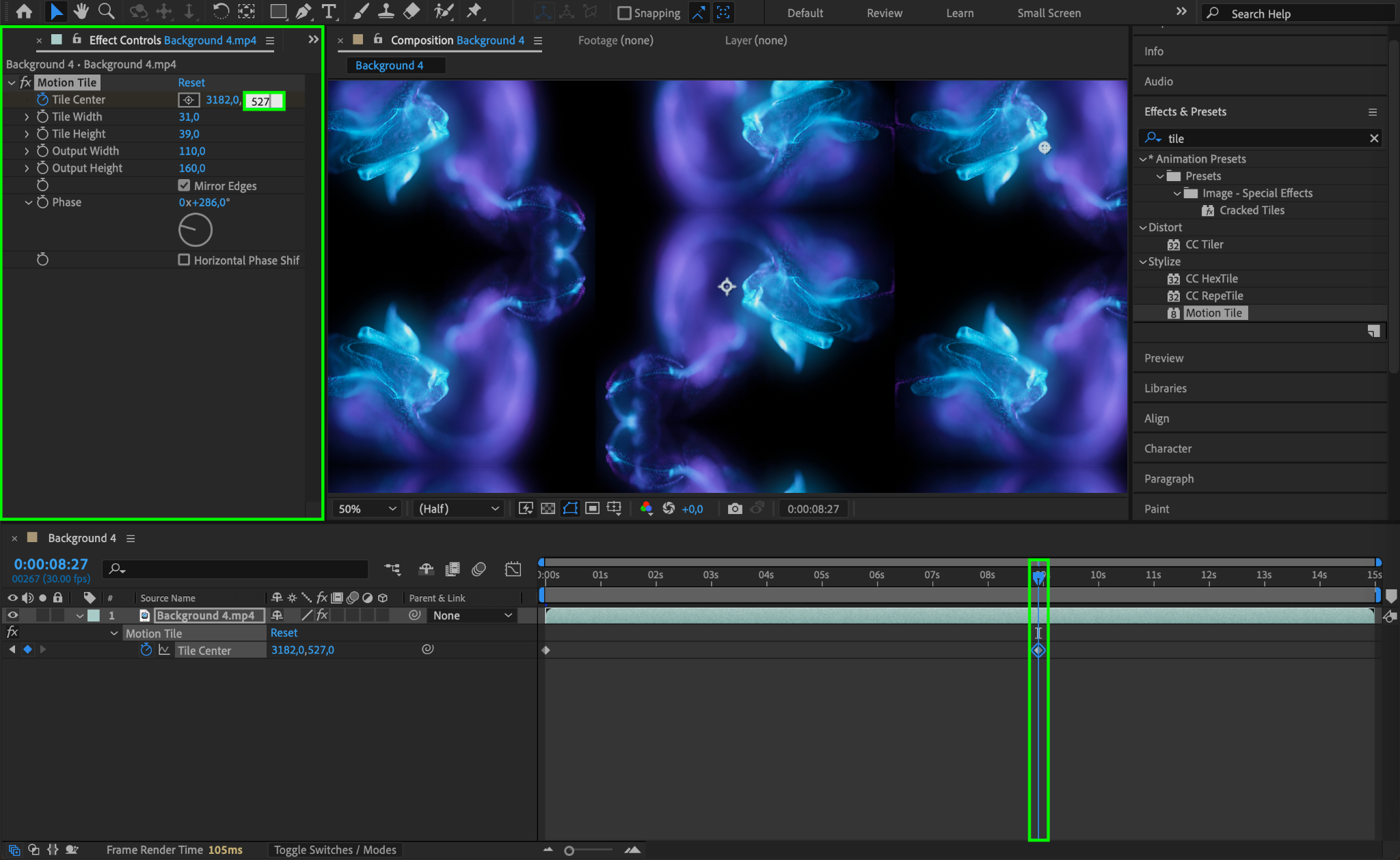This screenshot has width=1400, height=860.
Task: Open the Footage (none) tab
Action: point(615,40)
